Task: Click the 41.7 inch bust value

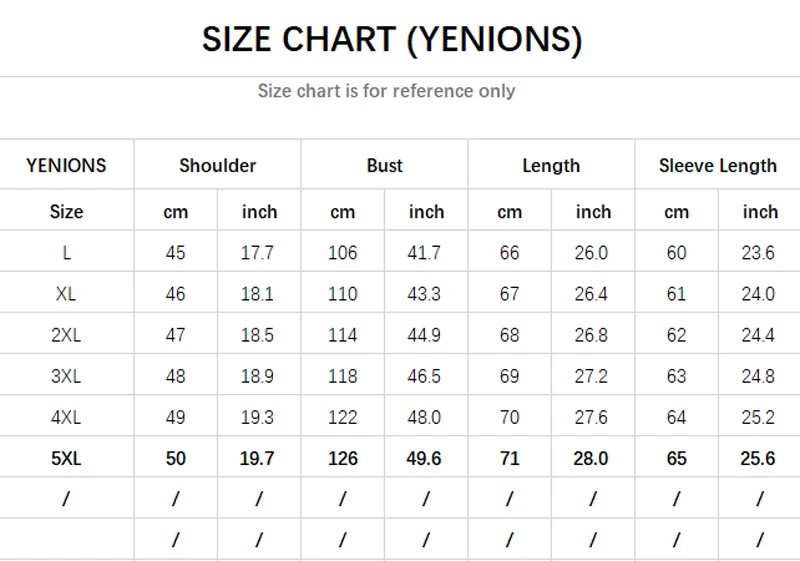Action: click(425, 253)
